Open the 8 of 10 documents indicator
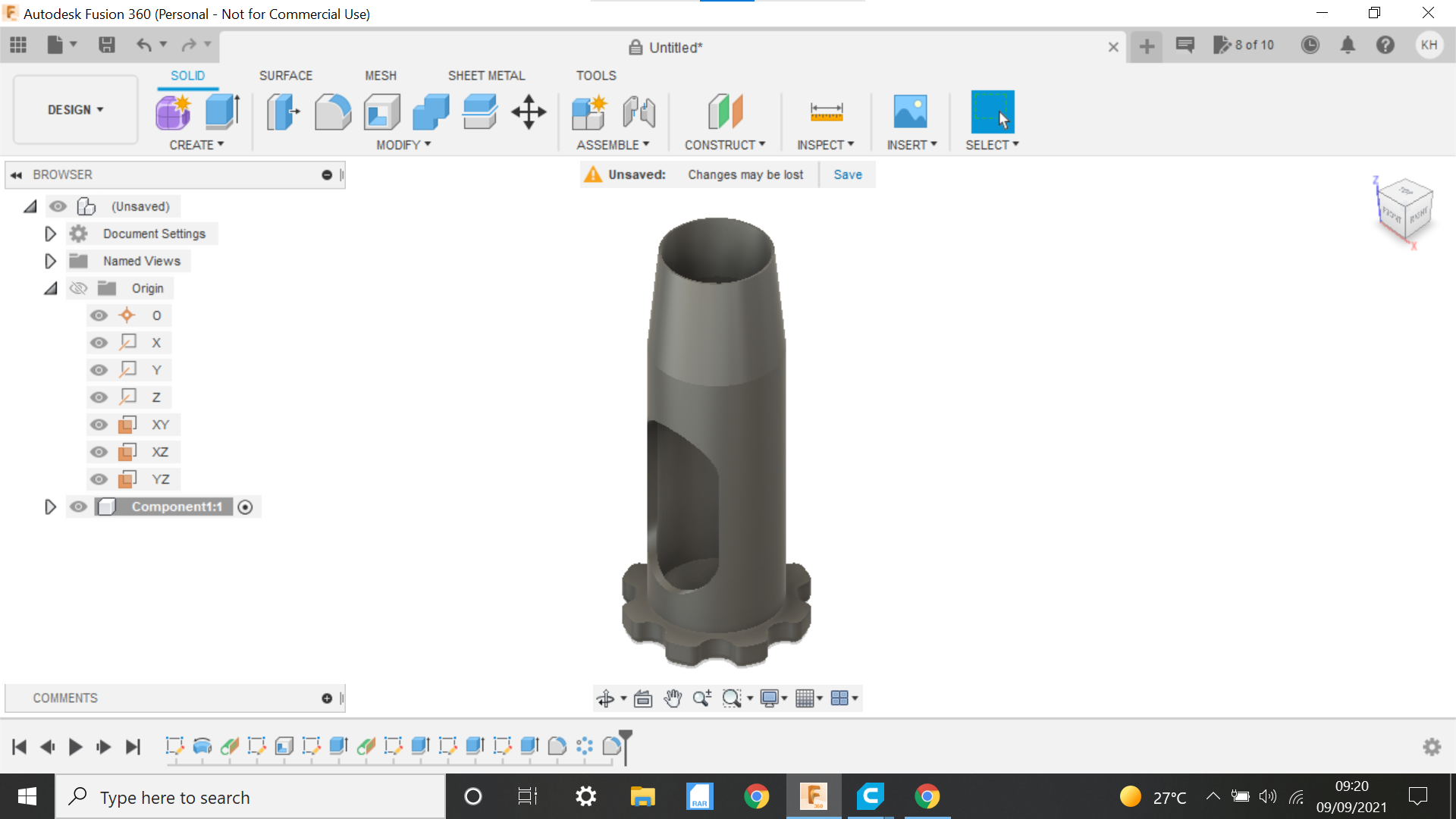1456x819 pixels. click(x=1244, y=45)
